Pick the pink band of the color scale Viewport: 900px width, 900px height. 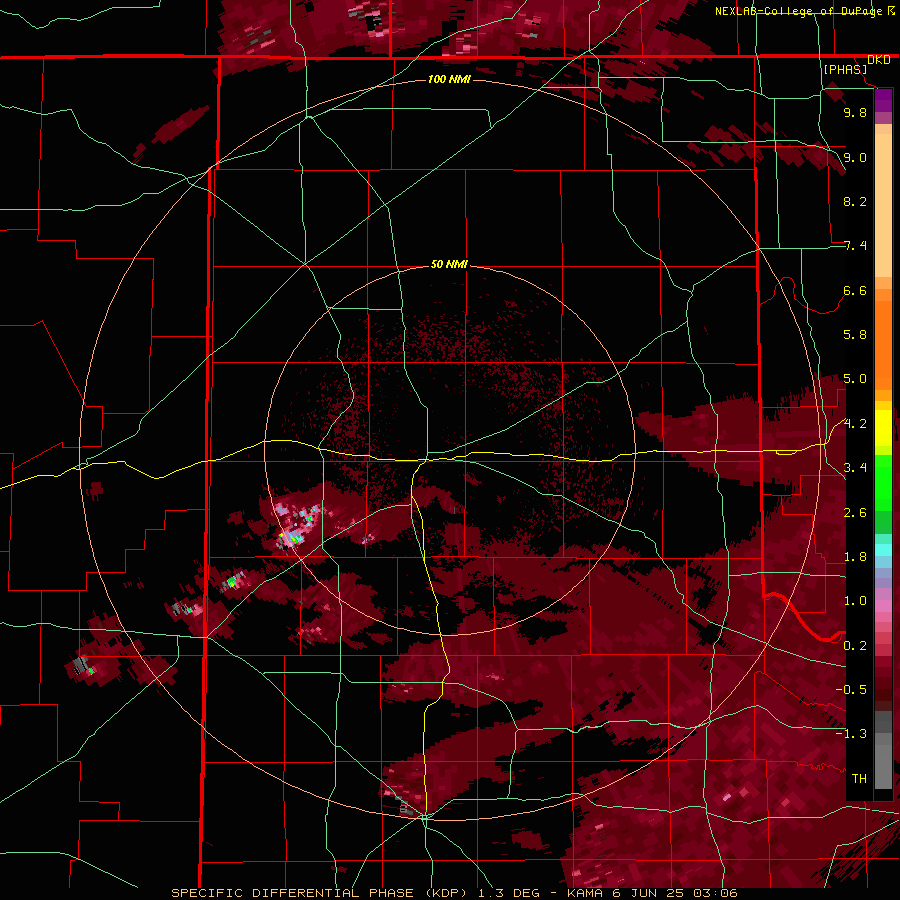883,606
